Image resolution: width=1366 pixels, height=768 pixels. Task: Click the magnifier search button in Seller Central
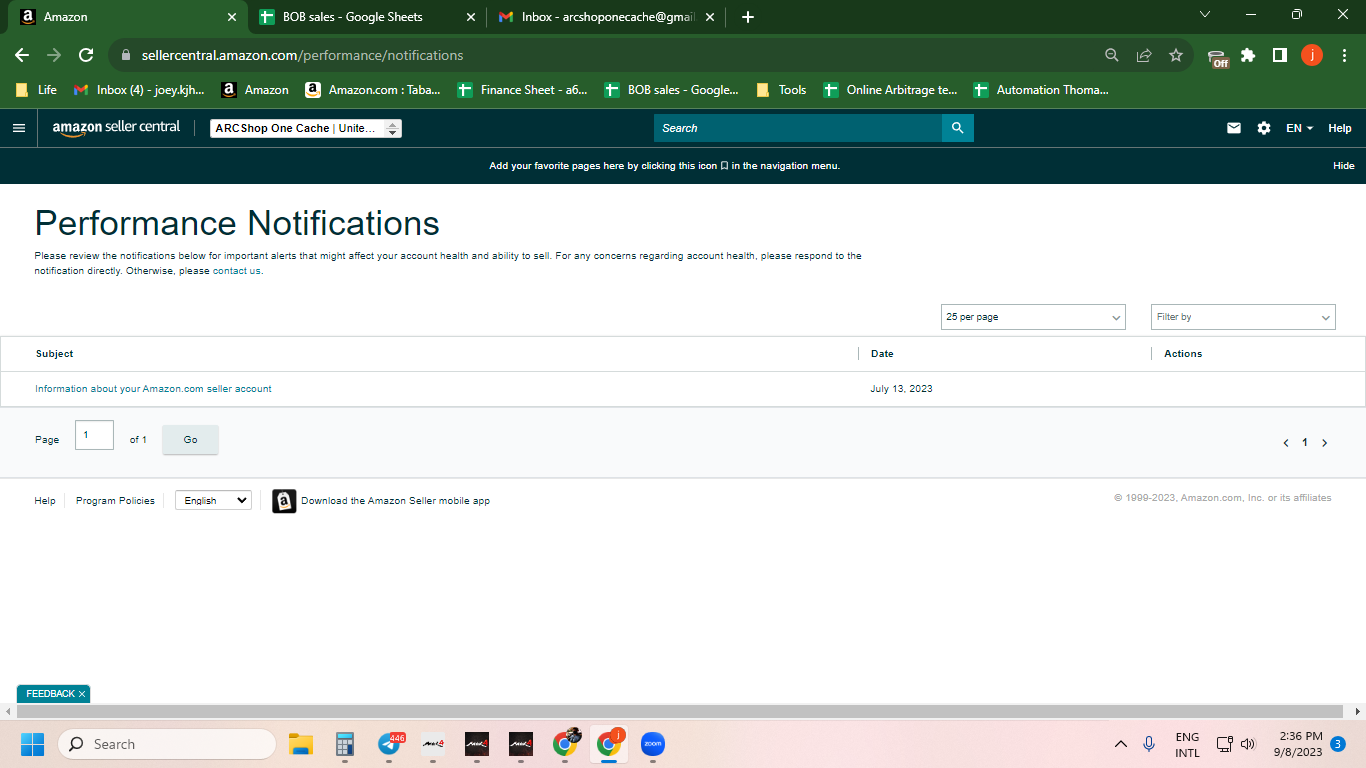pos(957,128)
